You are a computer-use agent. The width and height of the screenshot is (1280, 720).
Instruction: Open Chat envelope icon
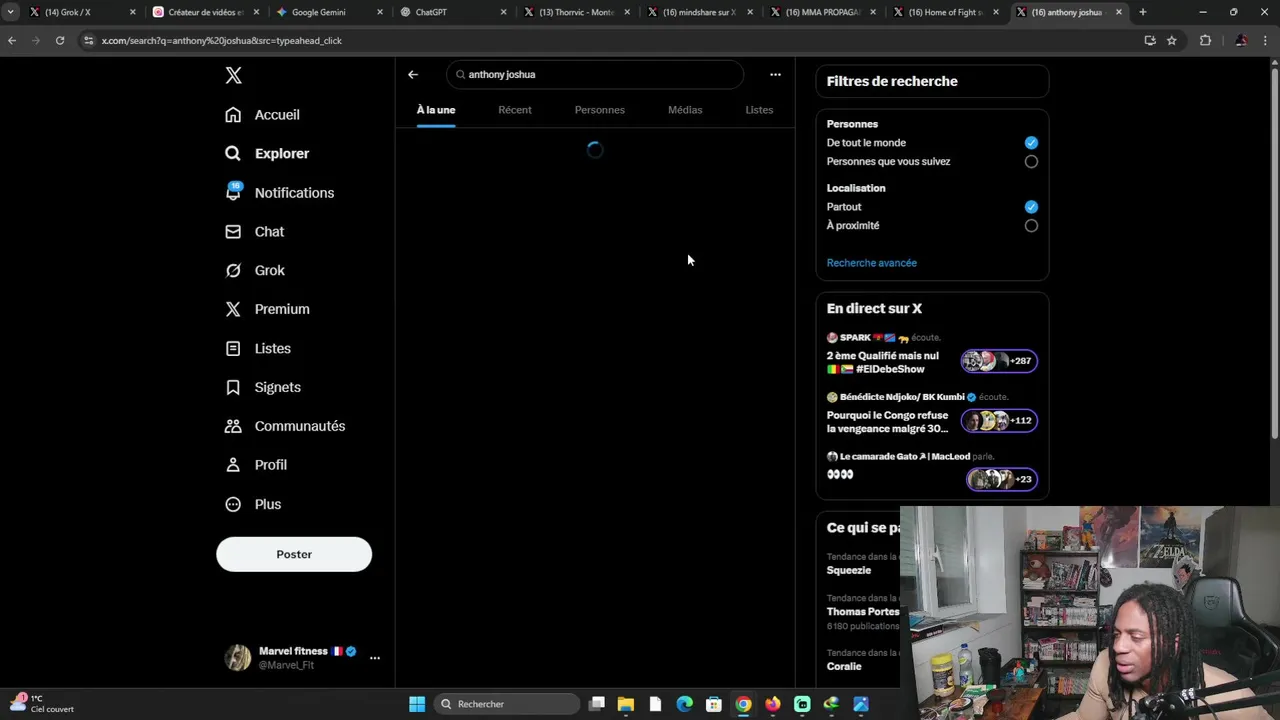233,232
